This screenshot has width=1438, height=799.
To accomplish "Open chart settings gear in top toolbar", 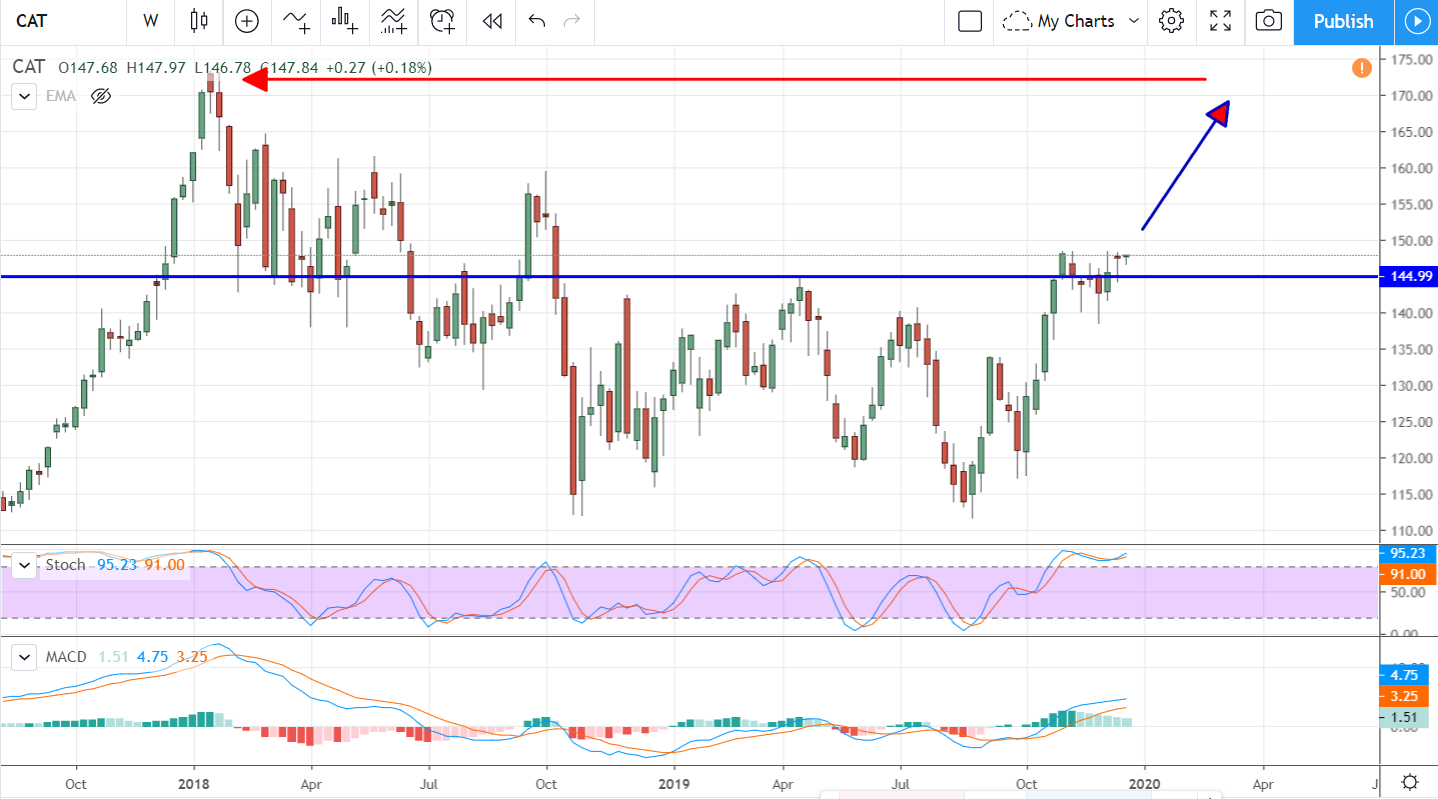I will tap(1171, 21).
